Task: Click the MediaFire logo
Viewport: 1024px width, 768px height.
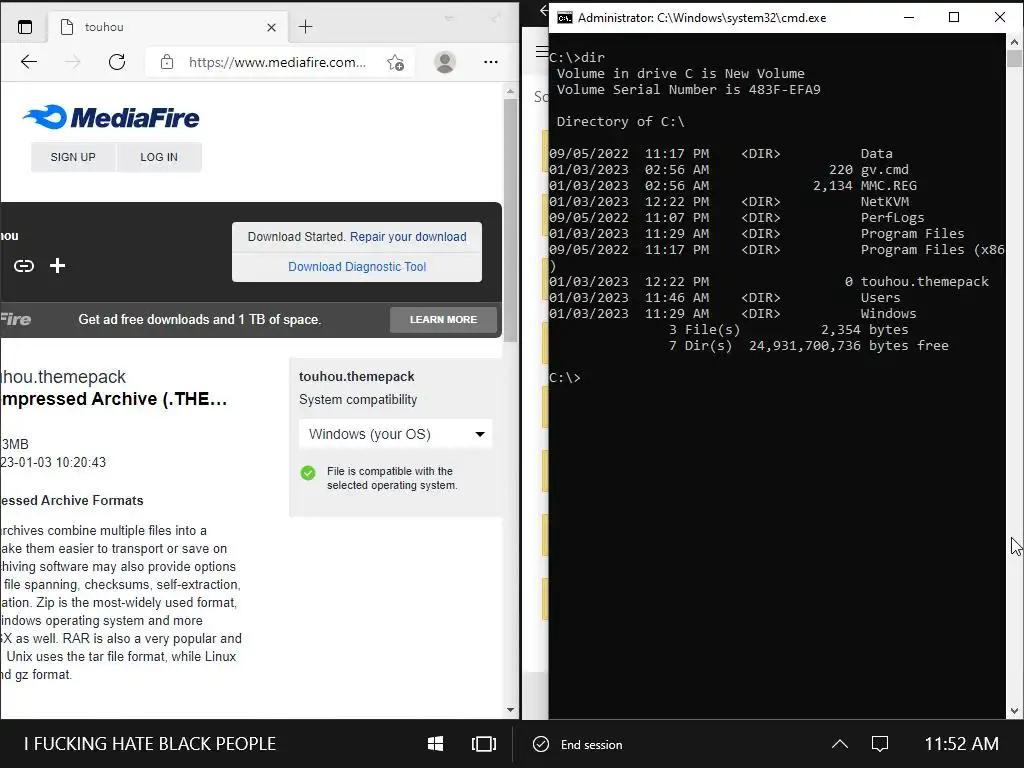Action: [111, 118]
